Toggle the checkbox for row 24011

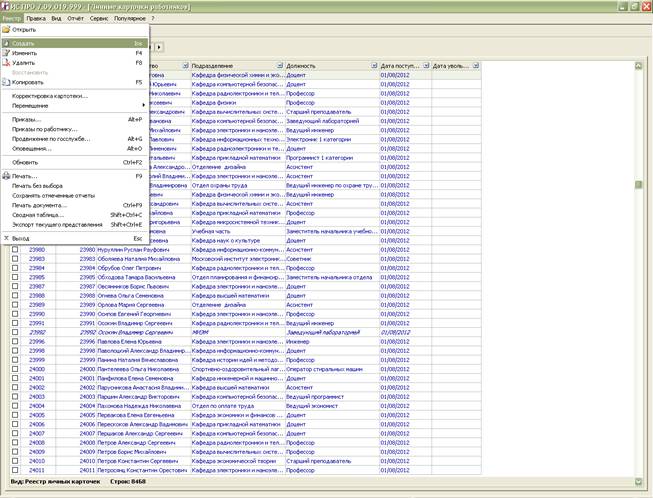point(15,470)
